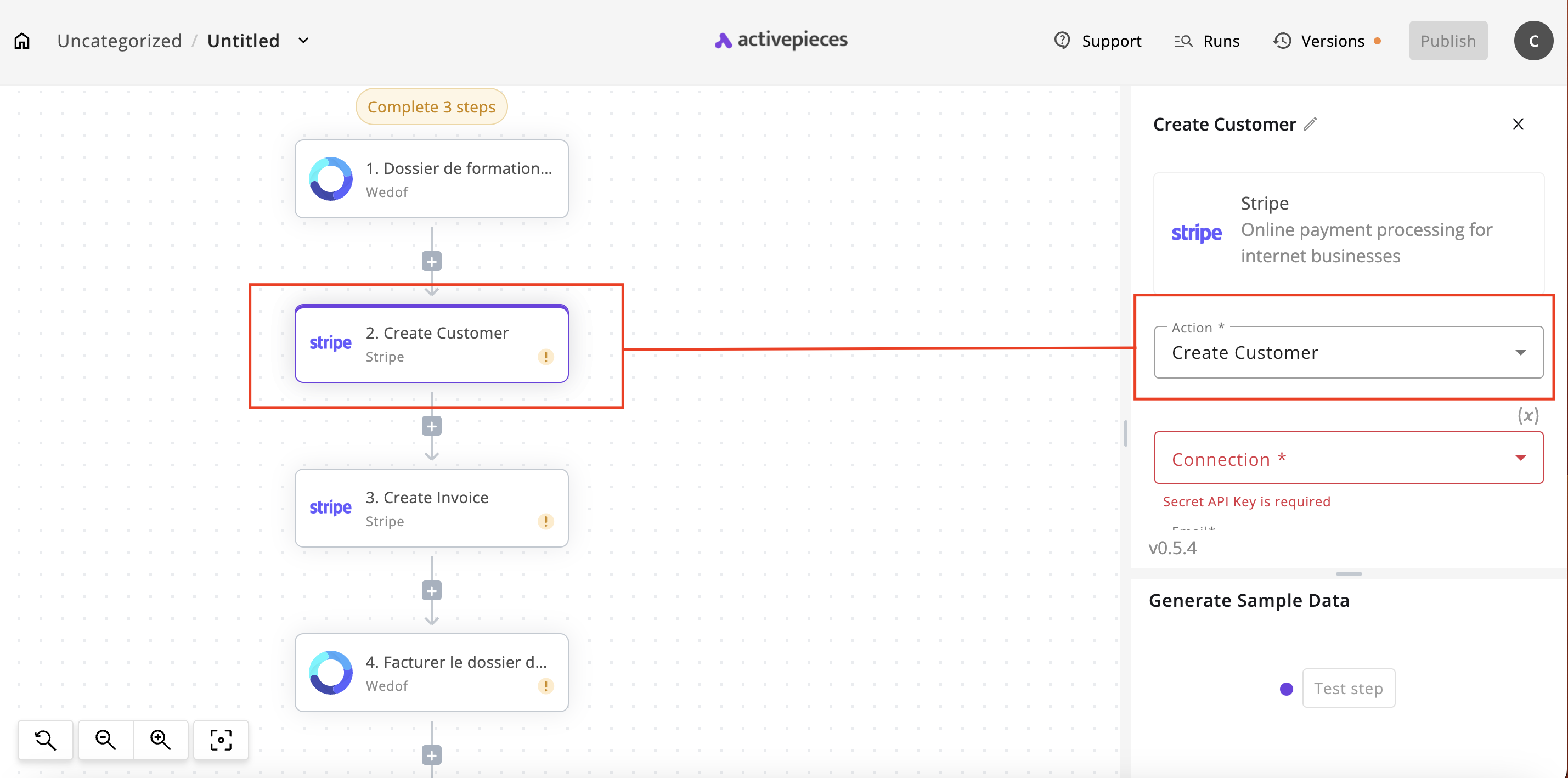This screenshot has height=778, width=1568.
Task: Click resize handle above Generate Sample Data
Action: click(x=1348, y=573)
